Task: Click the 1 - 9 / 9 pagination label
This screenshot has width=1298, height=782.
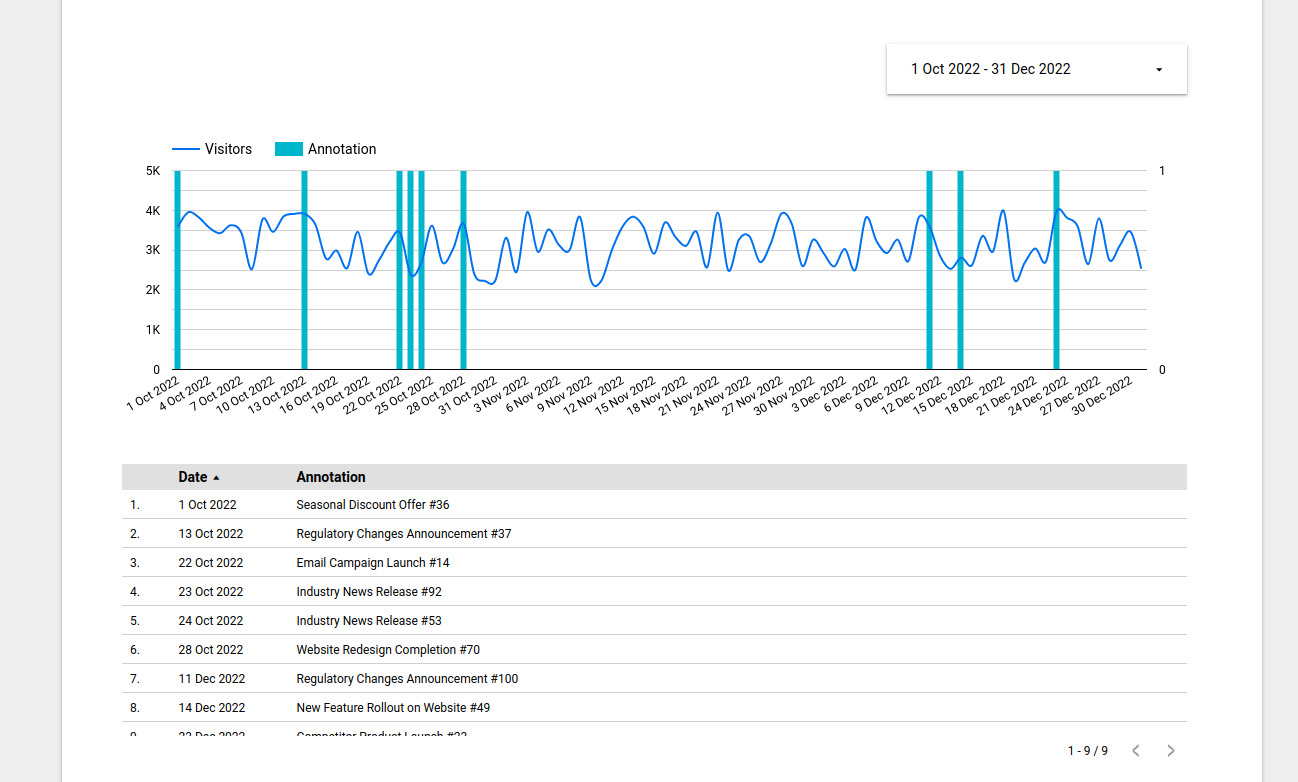Action: click(1087, 751)
